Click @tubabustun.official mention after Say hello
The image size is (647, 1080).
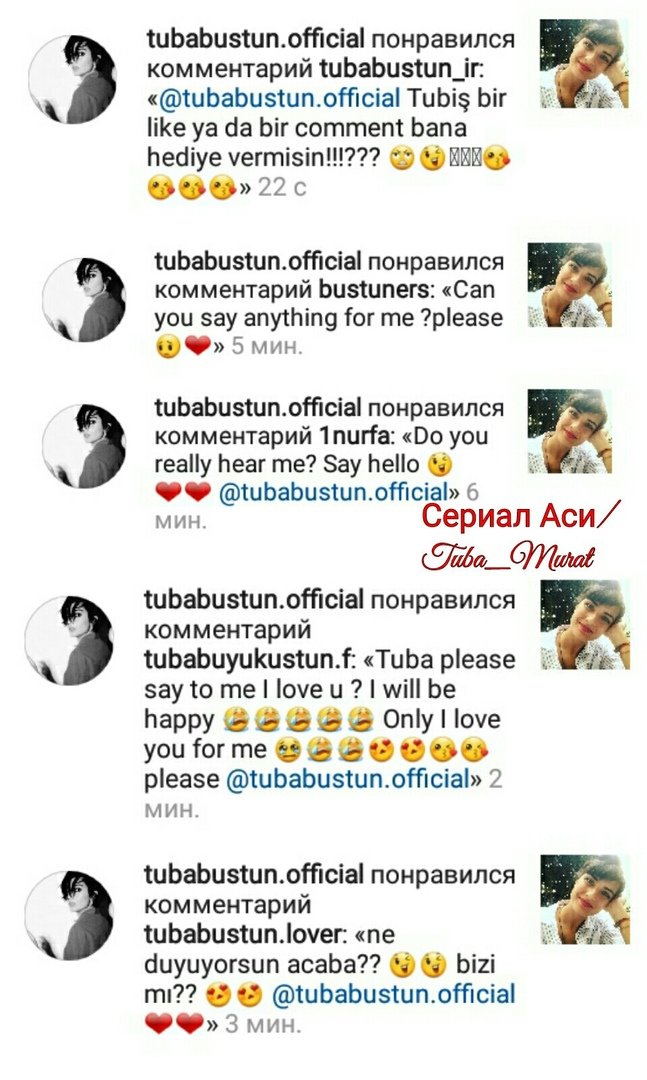click(334, 492)
